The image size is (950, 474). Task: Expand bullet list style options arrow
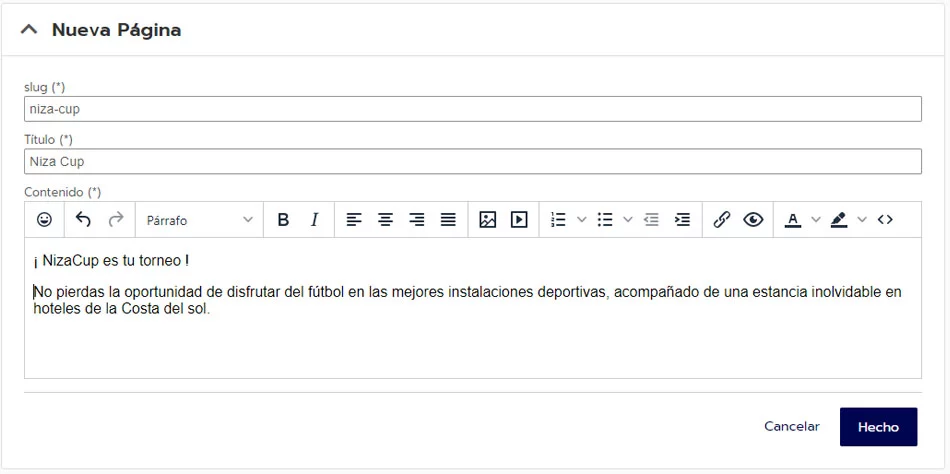point(628,220)
